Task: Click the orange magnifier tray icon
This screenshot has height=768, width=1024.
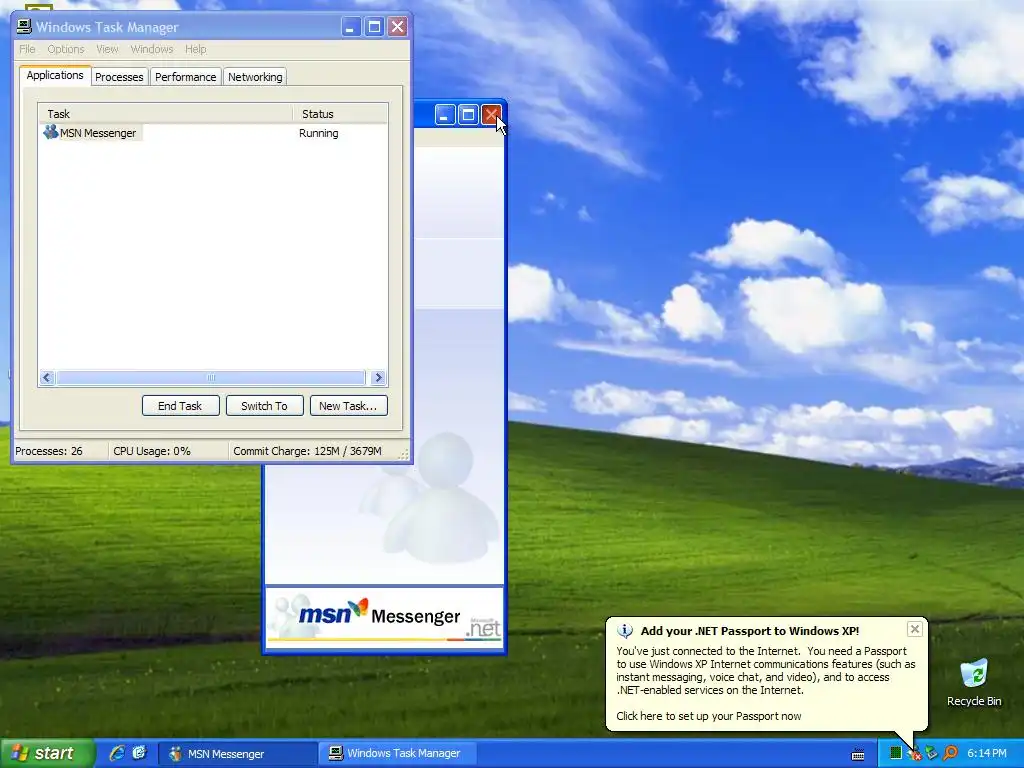Action: [x=950, y=753]
